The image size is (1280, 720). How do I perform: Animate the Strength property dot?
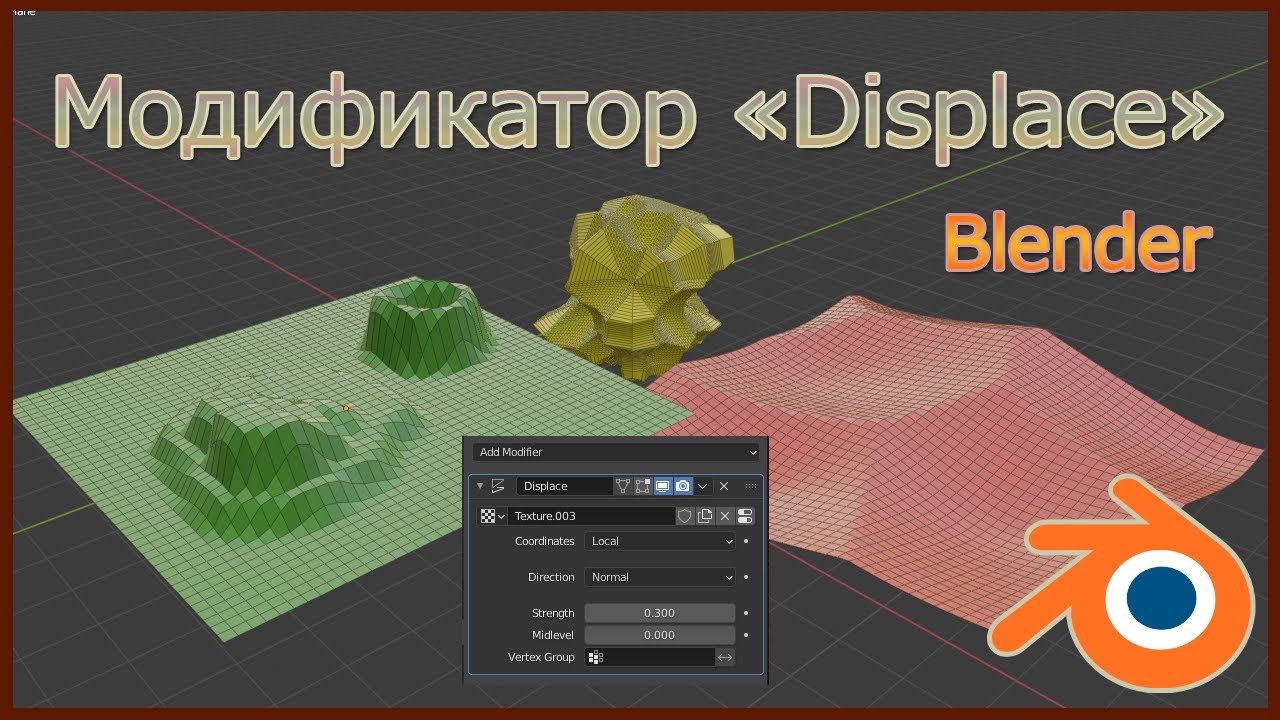pyautogui.click(x=746, y=613)
